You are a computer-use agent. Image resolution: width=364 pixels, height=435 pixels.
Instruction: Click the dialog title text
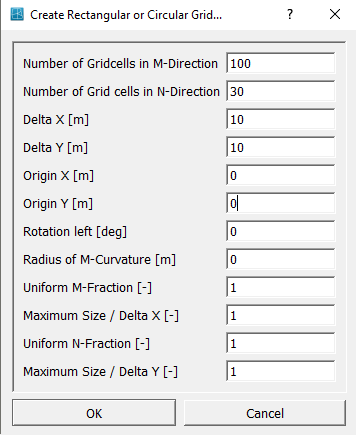(126, 15)
